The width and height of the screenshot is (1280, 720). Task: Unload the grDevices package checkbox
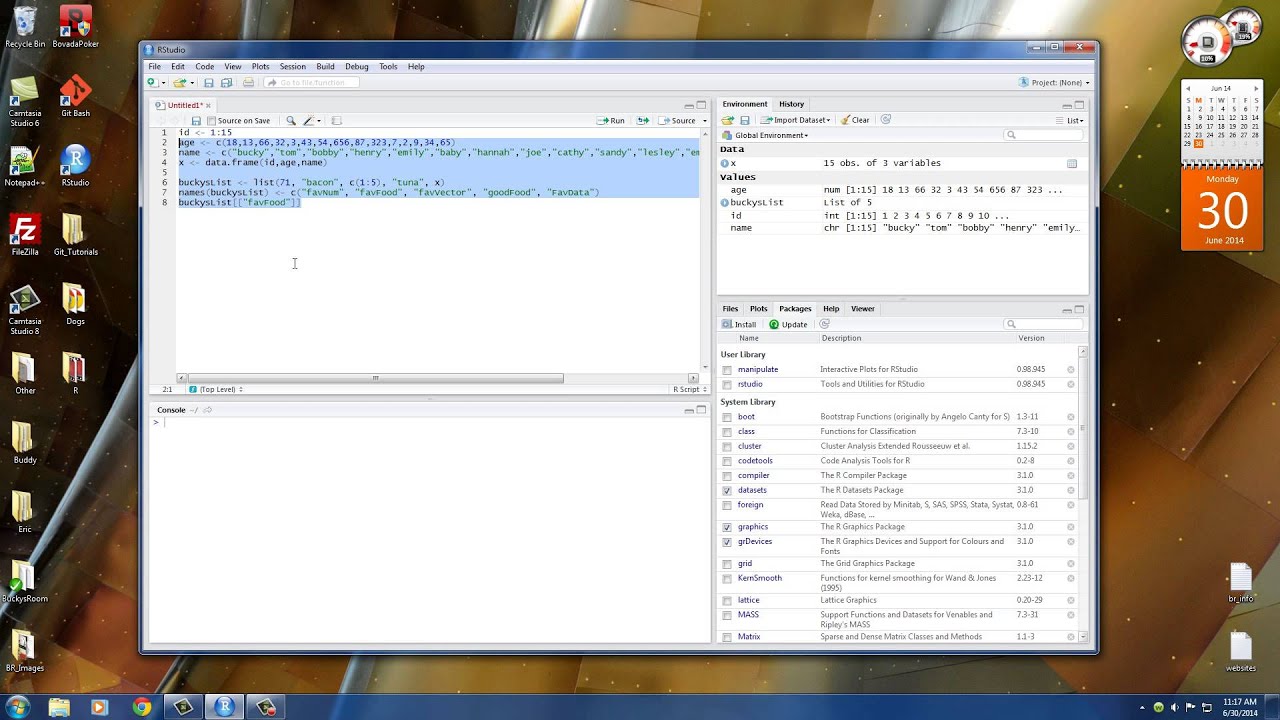pos(727,542)
